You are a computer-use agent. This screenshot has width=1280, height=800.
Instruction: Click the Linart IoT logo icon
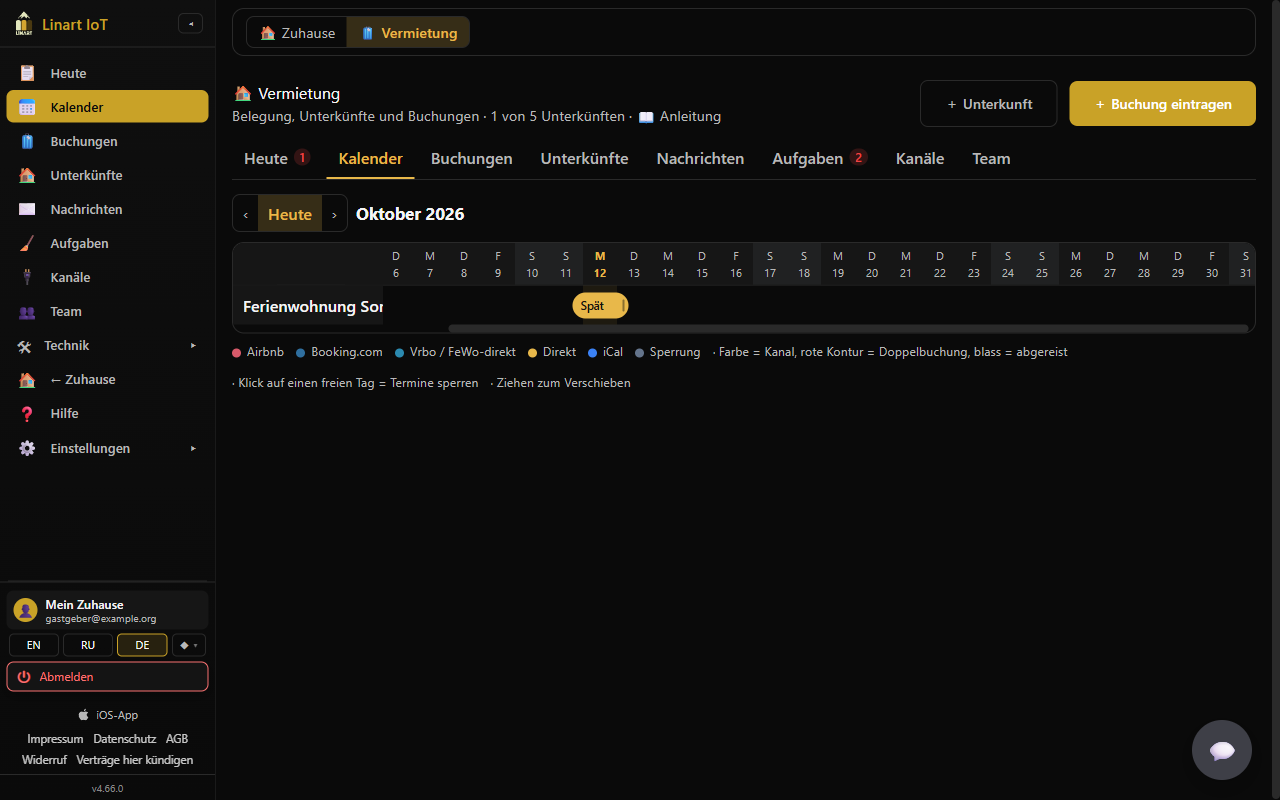pos(23,23)
